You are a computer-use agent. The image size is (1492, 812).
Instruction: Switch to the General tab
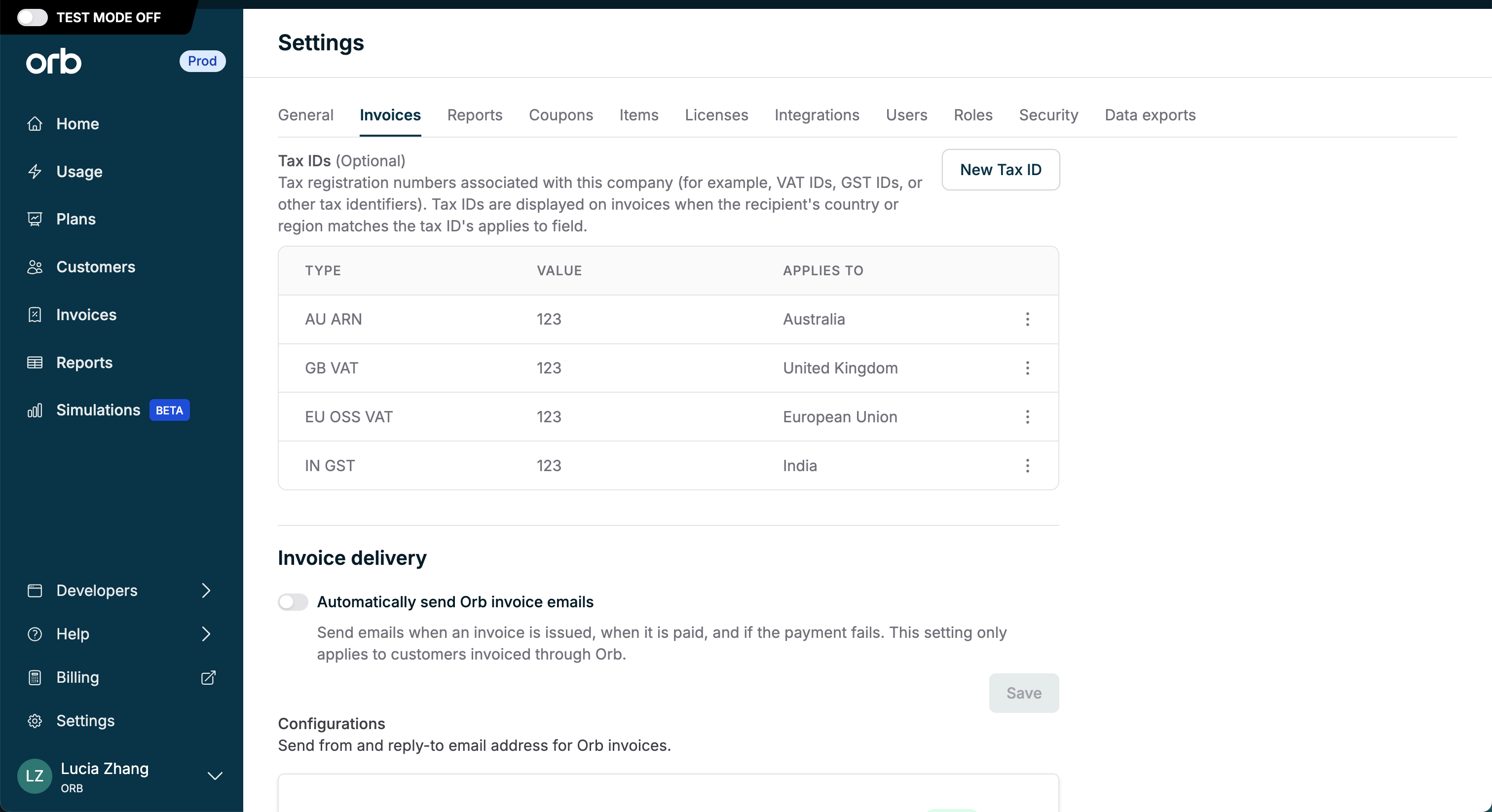click(x=306, y=114)
